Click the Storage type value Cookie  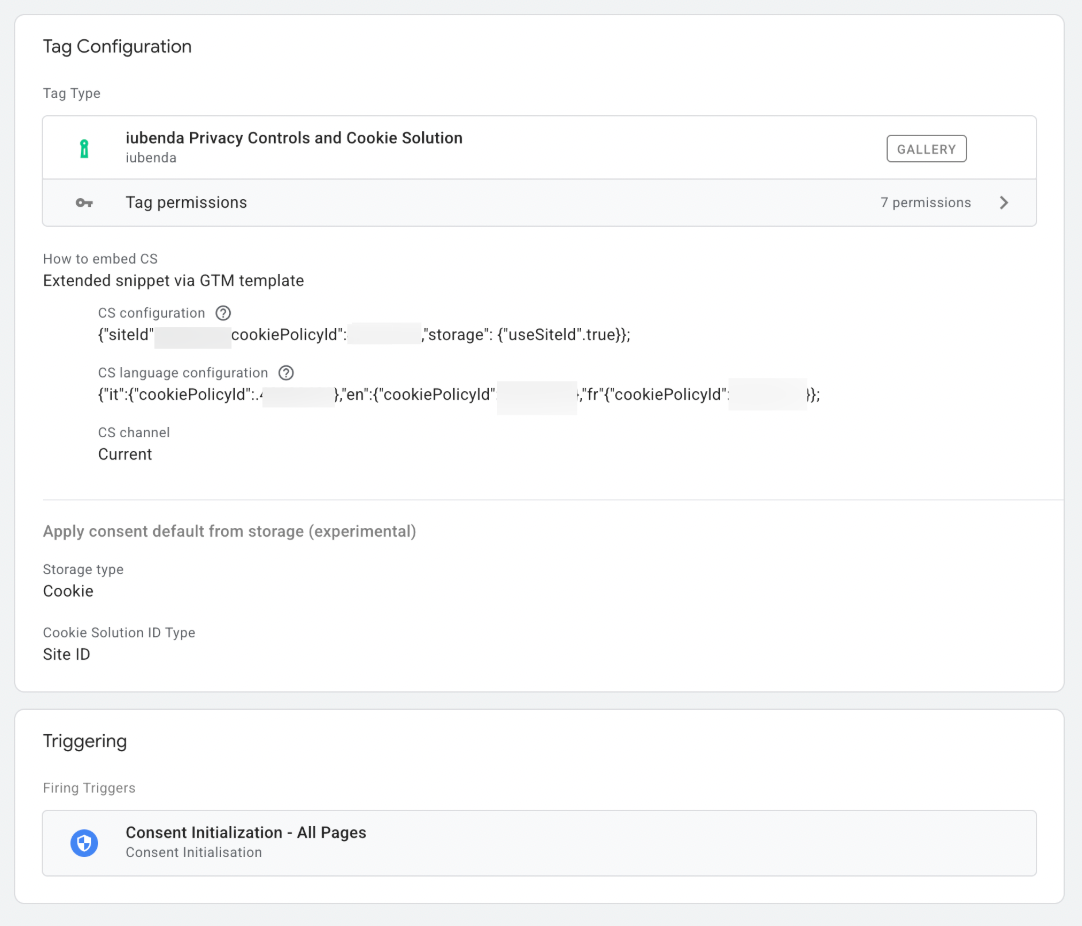(x=68, y=591)
